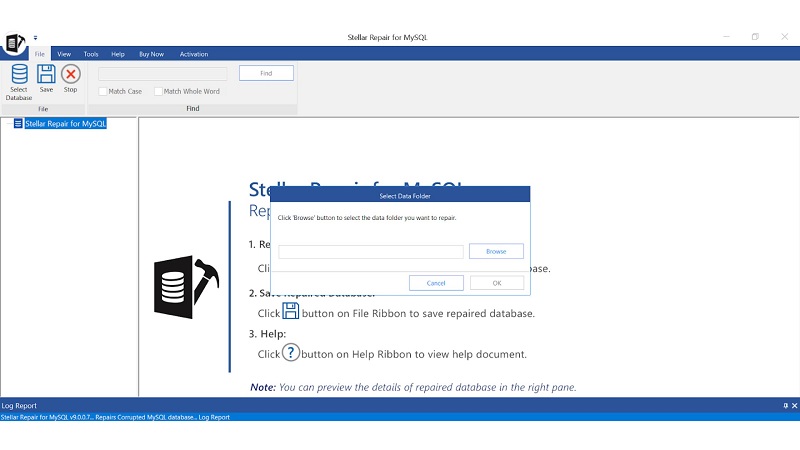This screenshot has width=800, height=450.
Task: Toggle the Match Whole Word checkbox
Action: [158, 91]
